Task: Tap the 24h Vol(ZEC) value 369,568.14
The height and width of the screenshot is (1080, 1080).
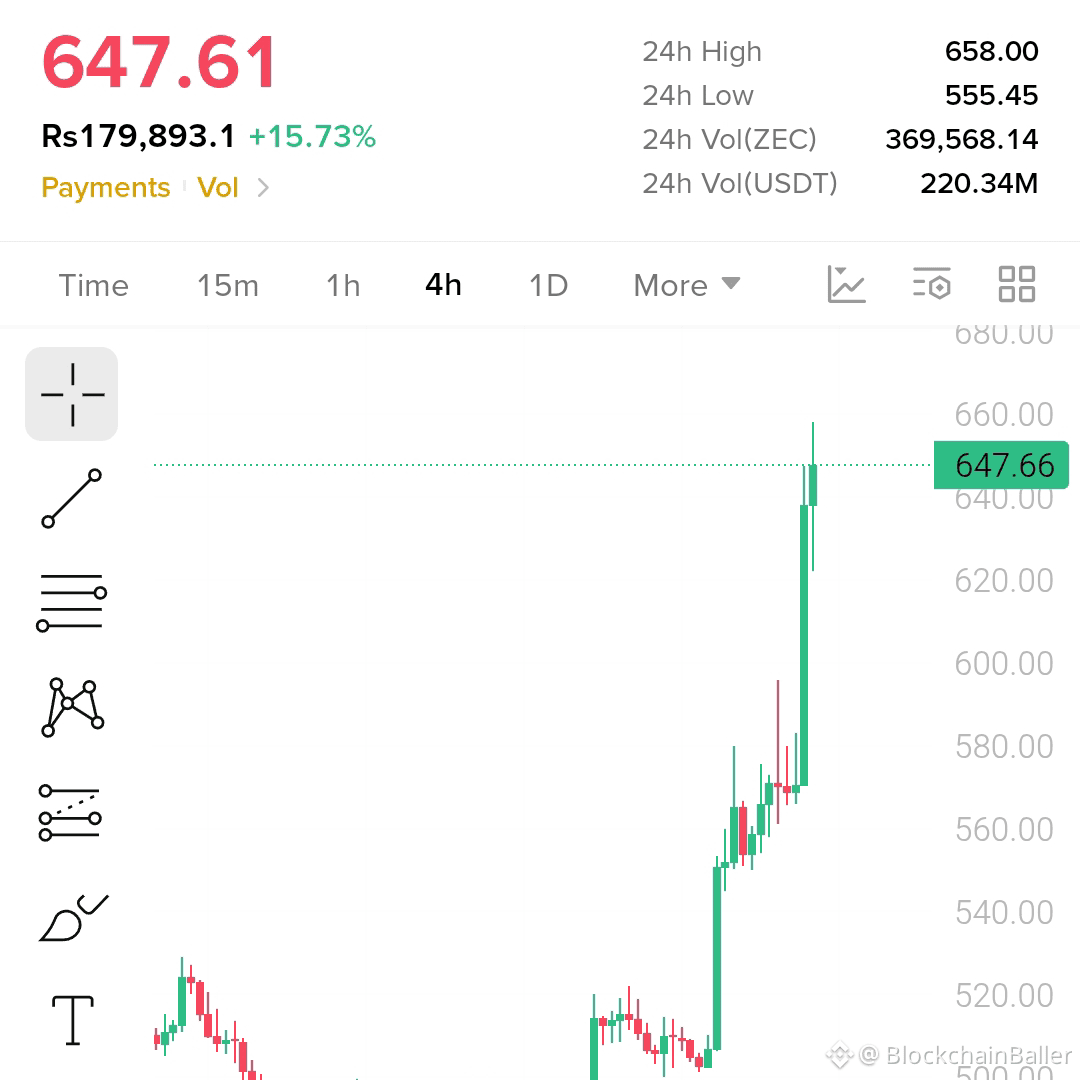Action: click(962, 139)
